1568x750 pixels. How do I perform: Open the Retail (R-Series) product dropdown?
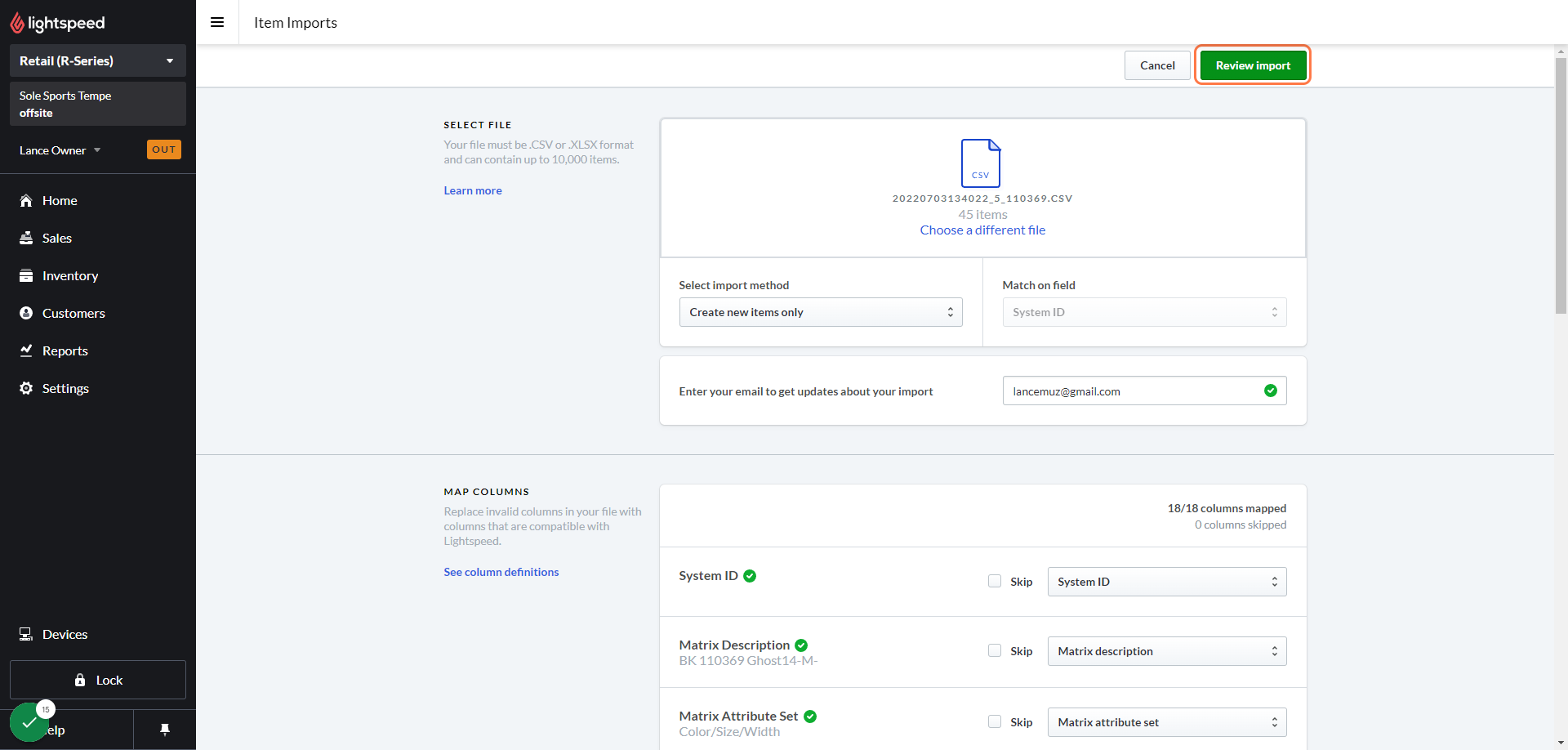click(x=98, y=60)
